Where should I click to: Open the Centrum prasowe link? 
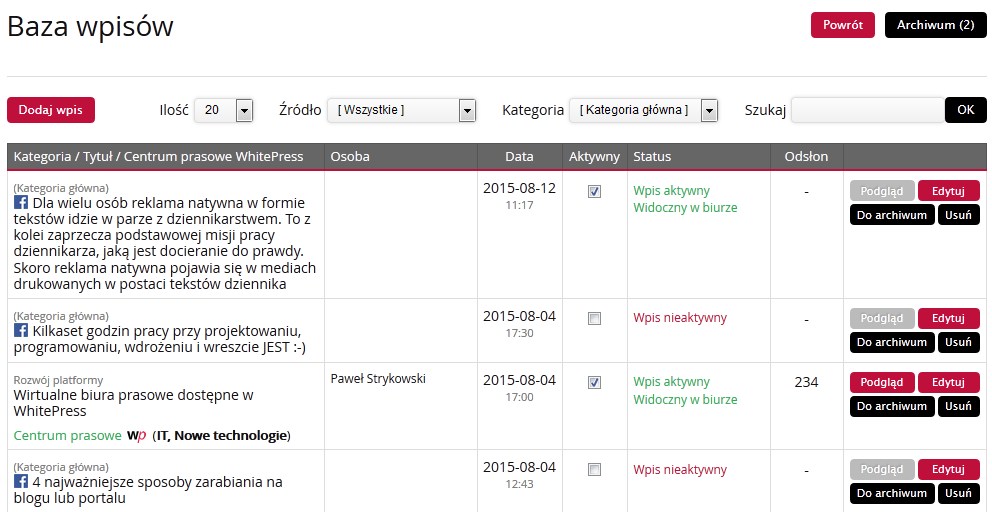tap(67, 436)
